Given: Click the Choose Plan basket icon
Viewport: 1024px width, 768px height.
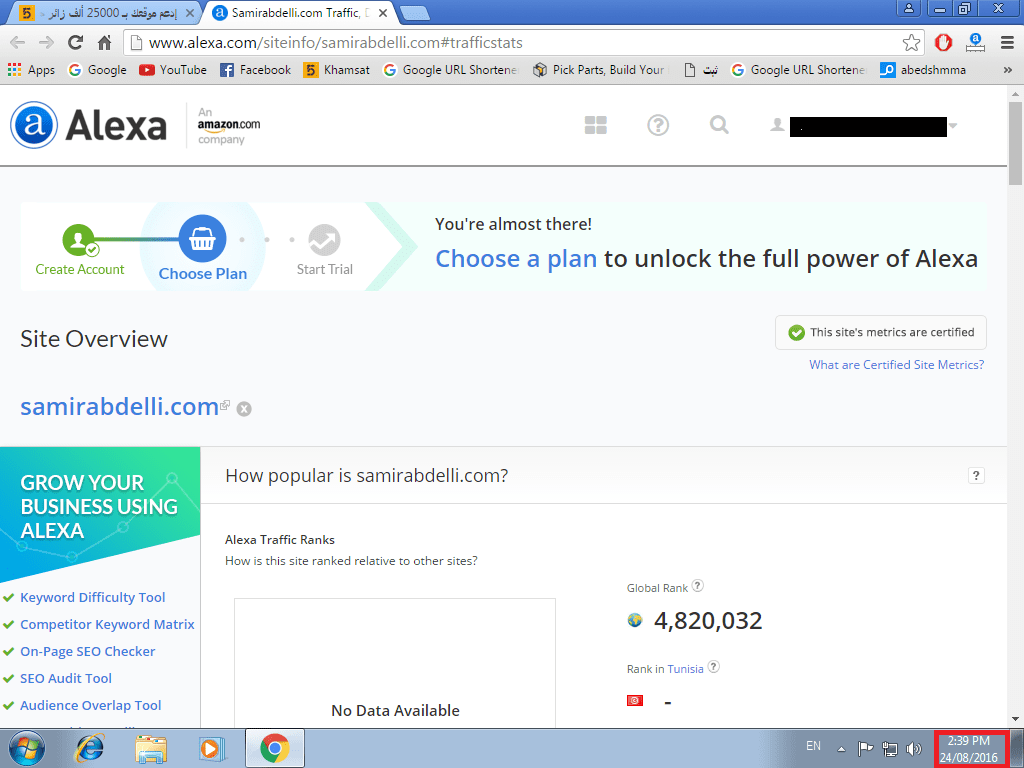Looking at the screenshot, I should point(202,238).
